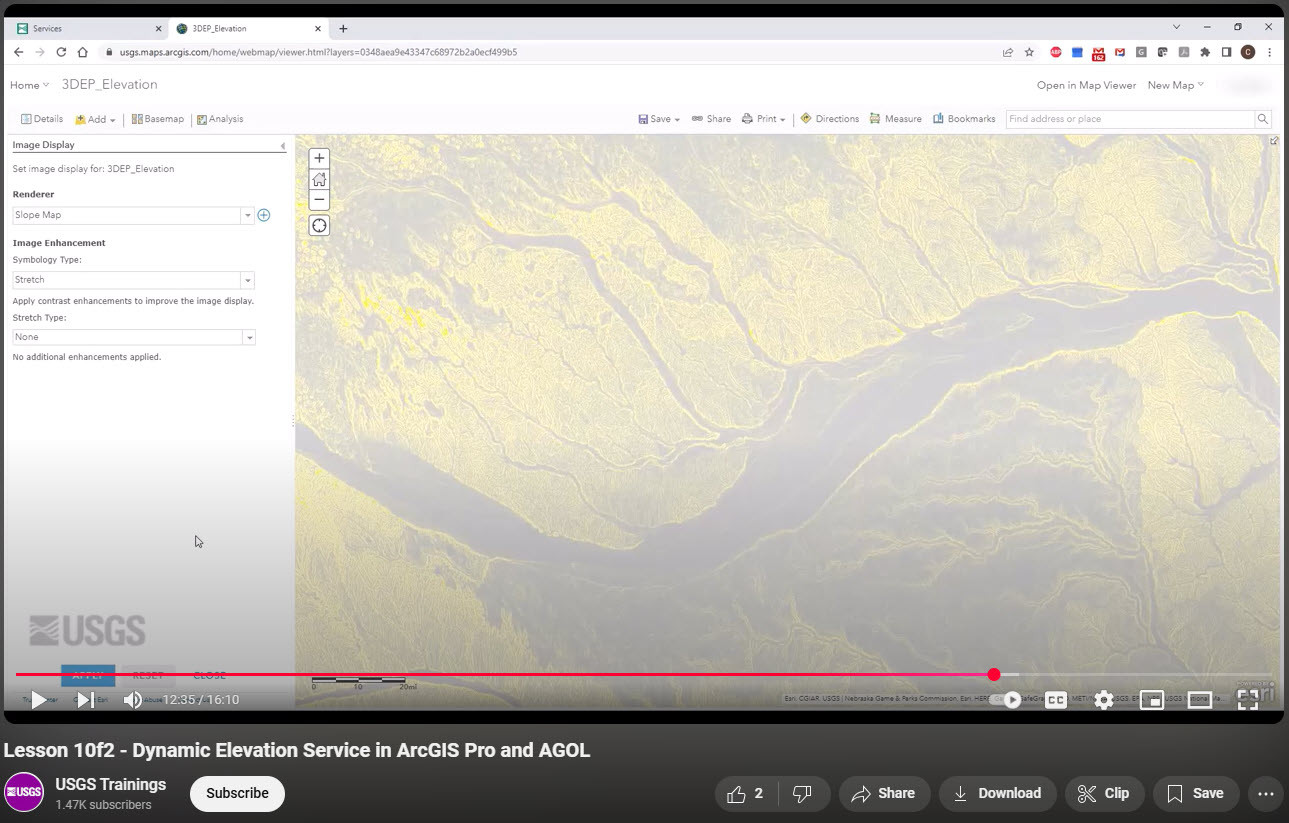Click Open in Map Viewer link

[x=1086, y=85]
